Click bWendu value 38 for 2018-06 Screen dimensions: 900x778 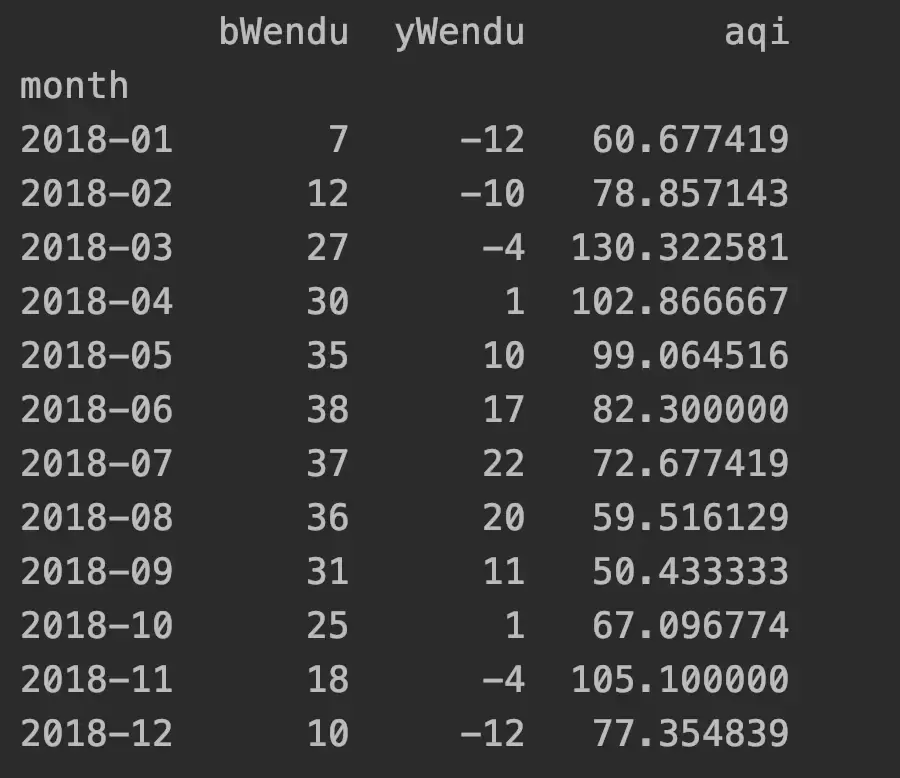(x=327, y=410)
